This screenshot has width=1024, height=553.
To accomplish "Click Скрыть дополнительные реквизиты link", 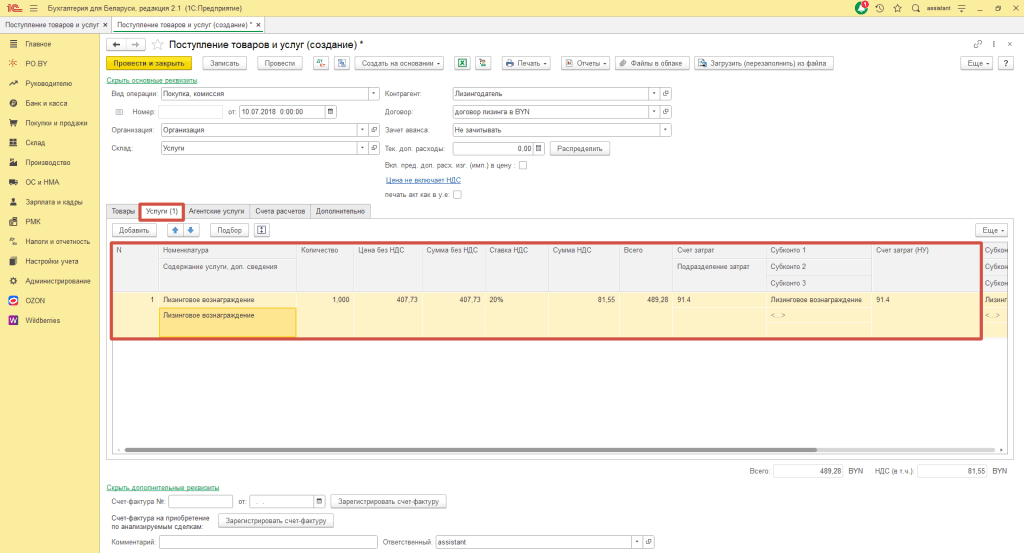I will point(163,488).
